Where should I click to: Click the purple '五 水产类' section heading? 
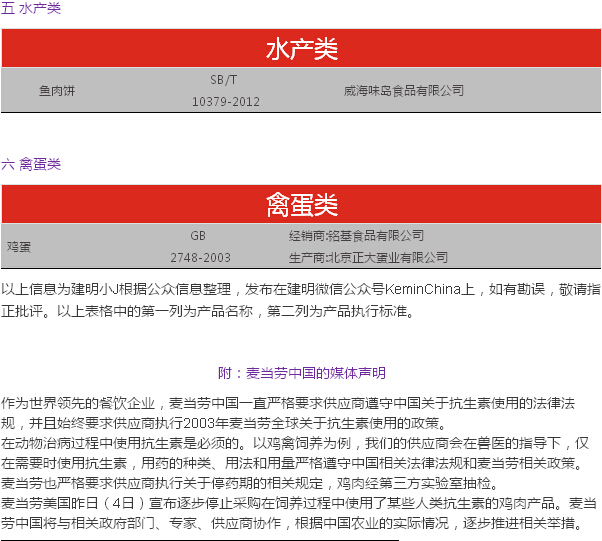coord(31,8)
